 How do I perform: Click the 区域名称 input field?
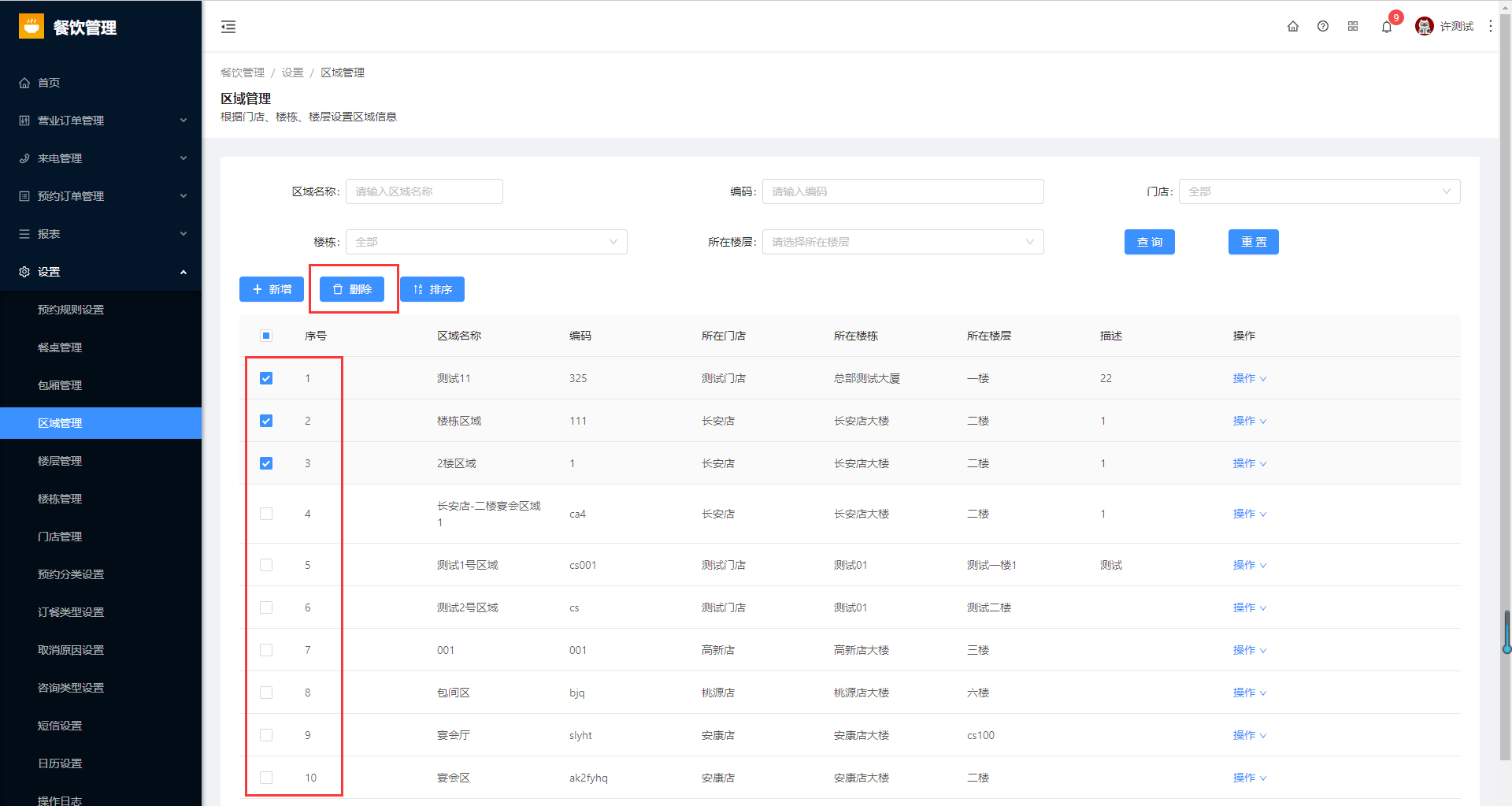424,191
